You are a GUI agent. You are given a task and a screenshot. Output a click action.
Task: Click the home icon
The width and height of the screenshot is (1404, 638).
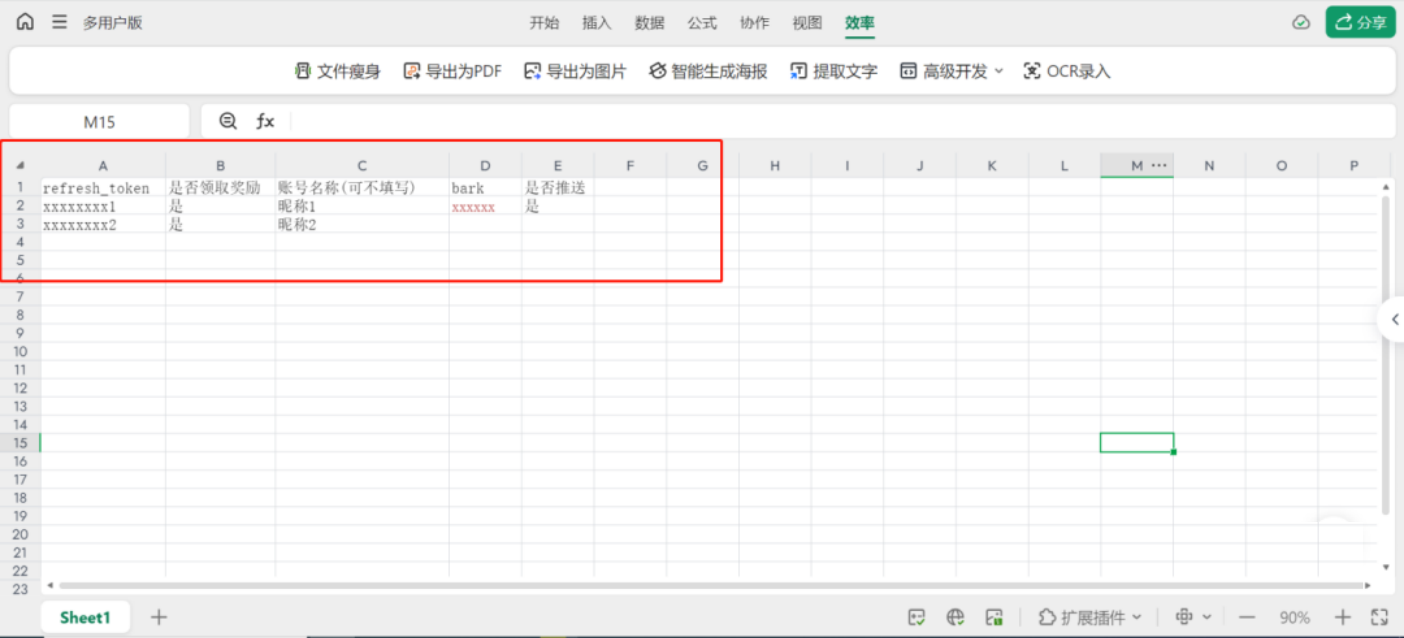(x=25, y=22)
